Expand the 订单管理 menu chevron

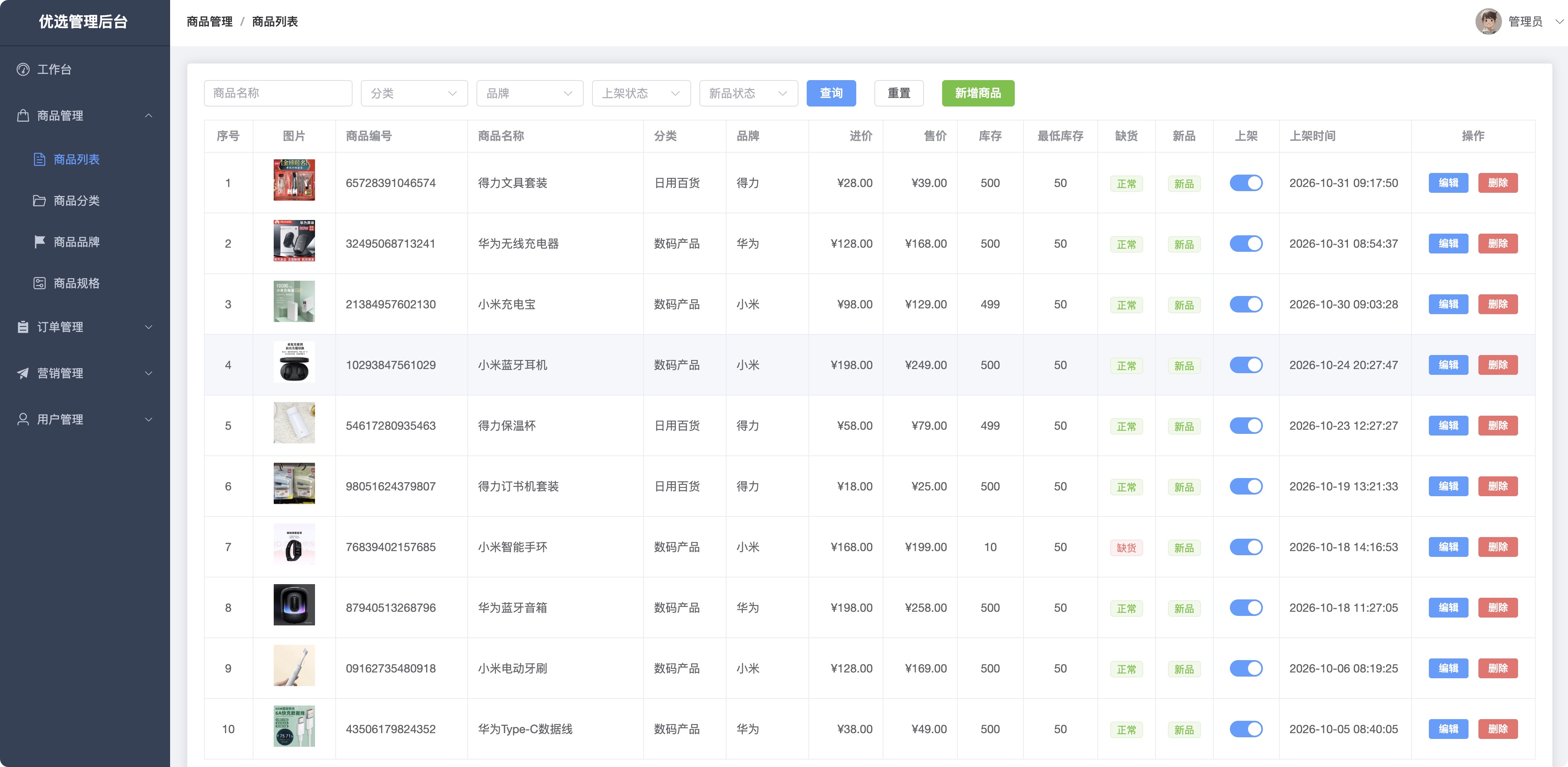pos(149,327)
